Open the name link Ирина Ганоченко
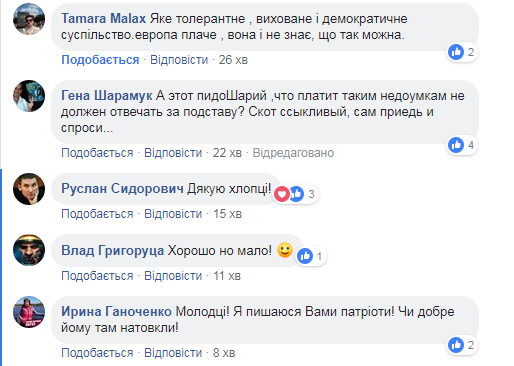This screenshot has height=366, width=514. pos(116,312)
